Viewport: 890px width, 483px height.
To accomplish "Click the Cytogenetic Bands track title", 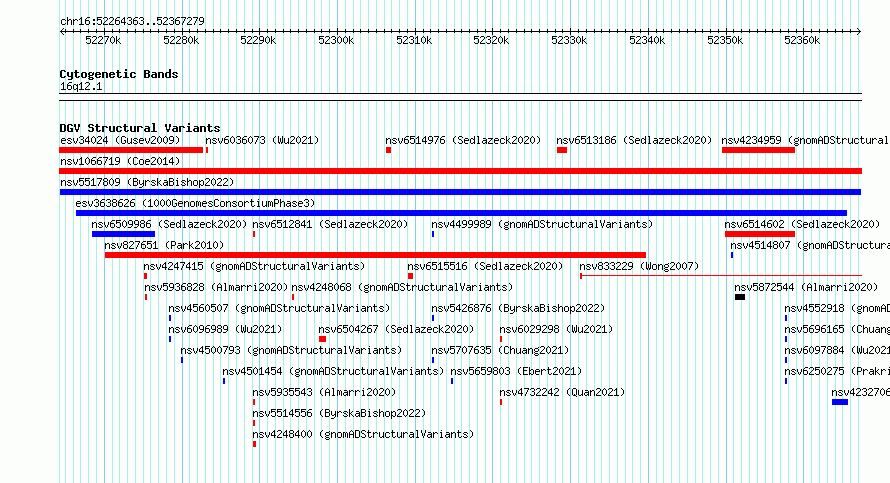I will tap(119, 74).
